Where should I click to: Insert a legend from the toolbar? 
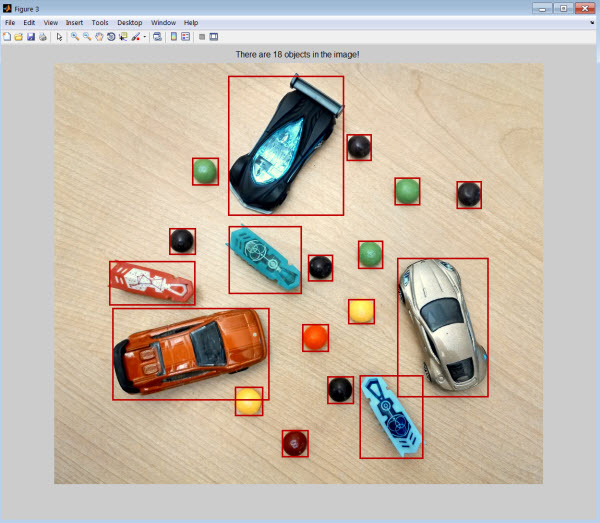186,37
